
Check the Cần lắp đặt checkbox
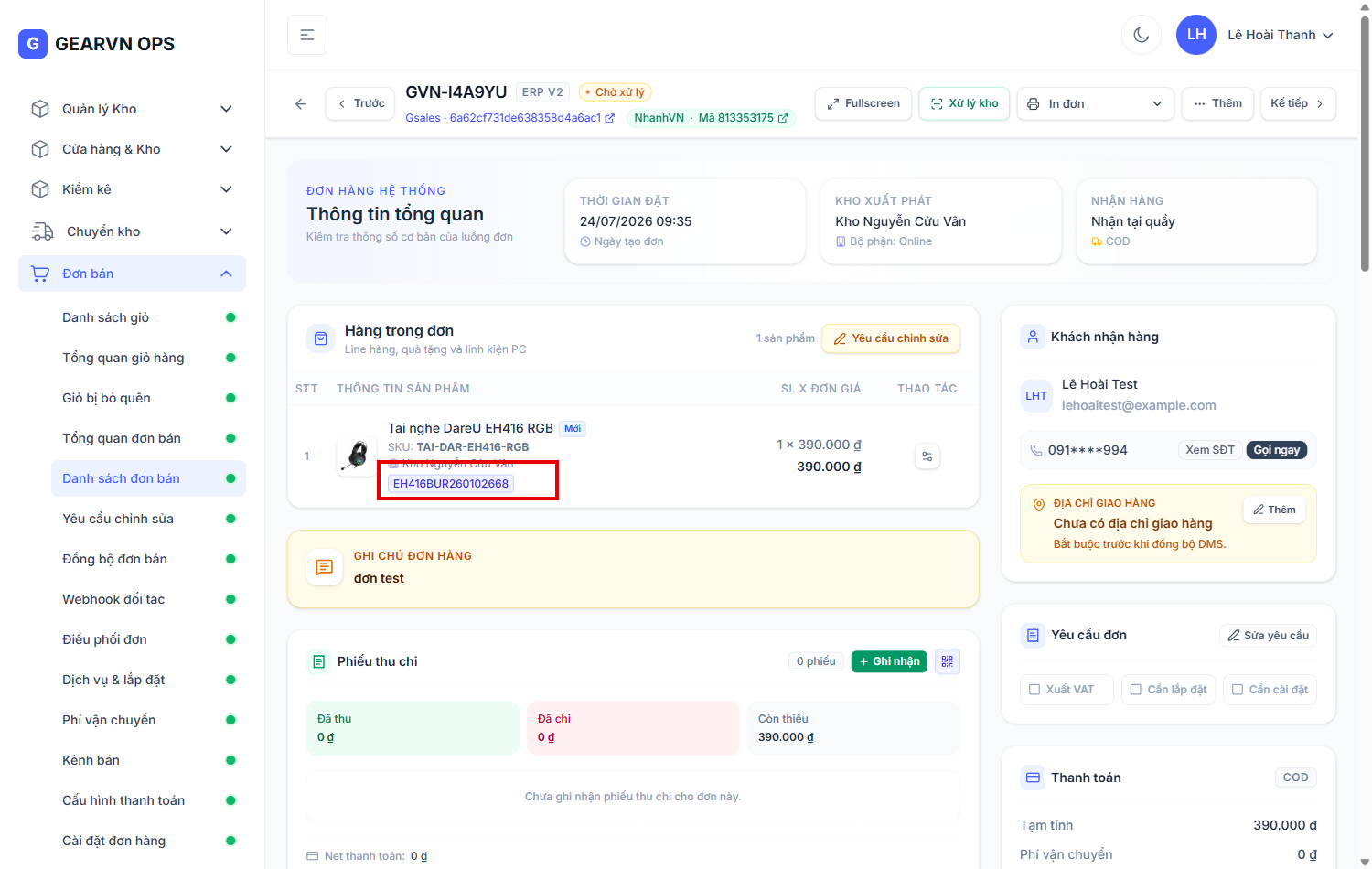[1136, 690]
